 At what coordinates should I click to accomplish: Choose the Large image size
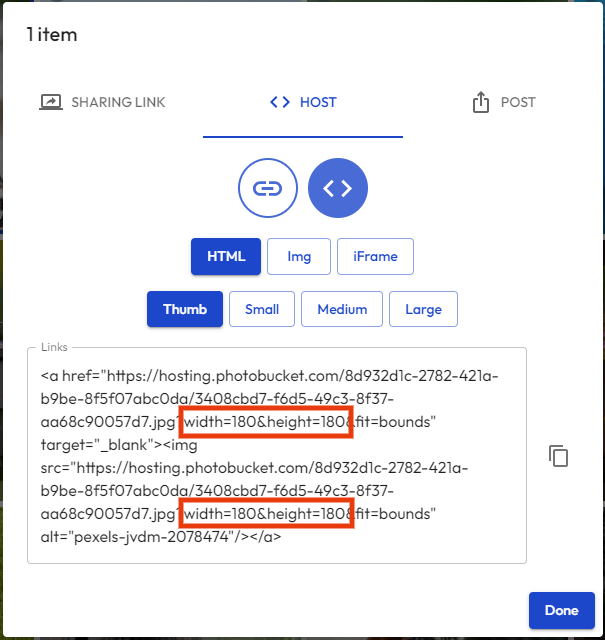pyautogui.click(x=423, y=309)
